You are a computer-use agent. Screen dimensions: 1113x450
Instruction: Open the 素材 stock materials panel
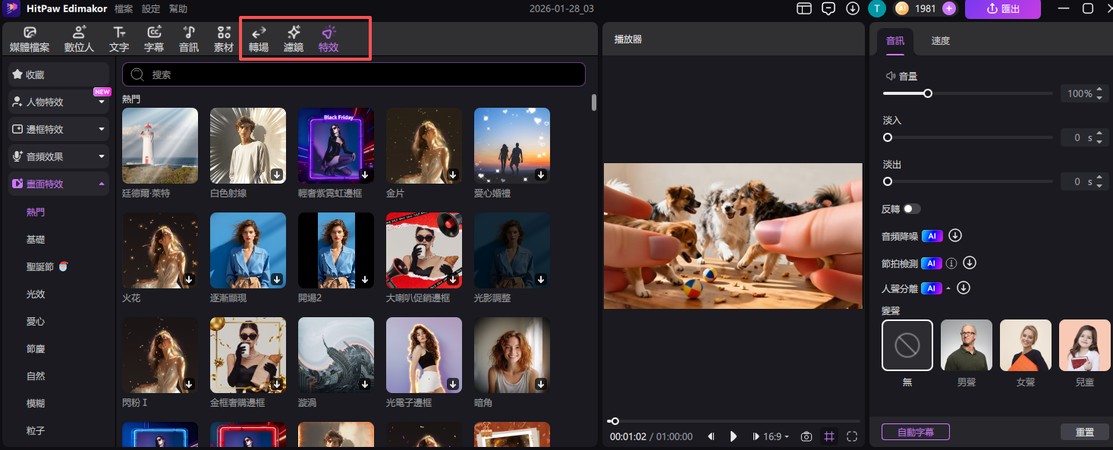(x=224, y=39)
